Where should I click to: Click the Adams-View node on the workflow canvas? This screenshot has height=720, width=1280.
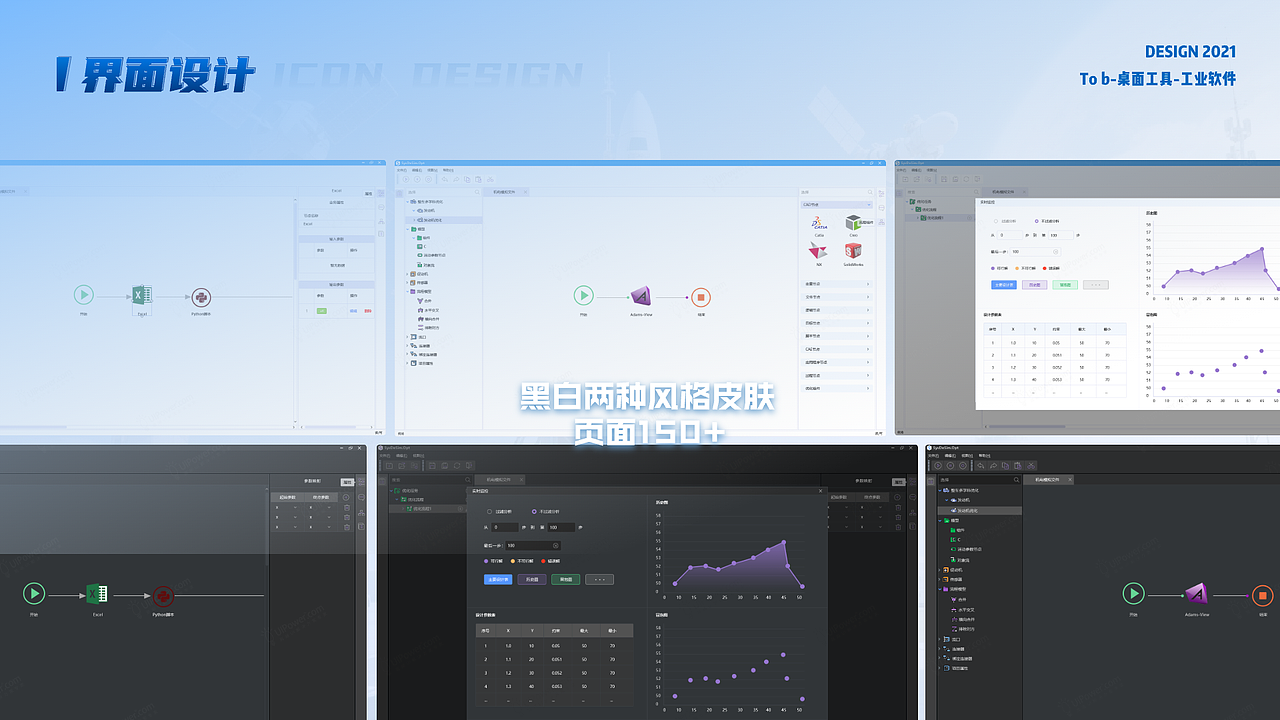click(x=640, y=296)
